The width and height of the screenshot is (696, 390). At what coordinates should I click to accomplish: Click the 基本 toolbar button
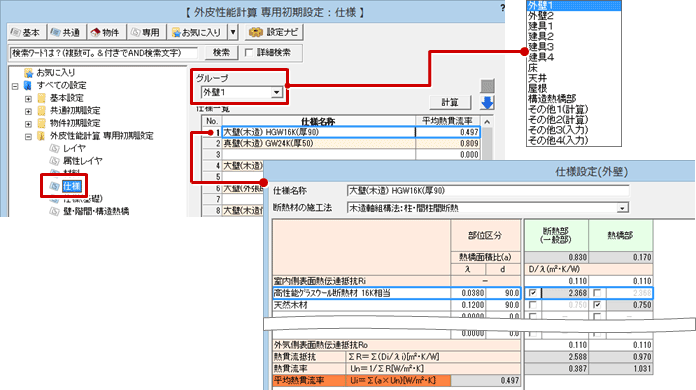coord(26,32)
